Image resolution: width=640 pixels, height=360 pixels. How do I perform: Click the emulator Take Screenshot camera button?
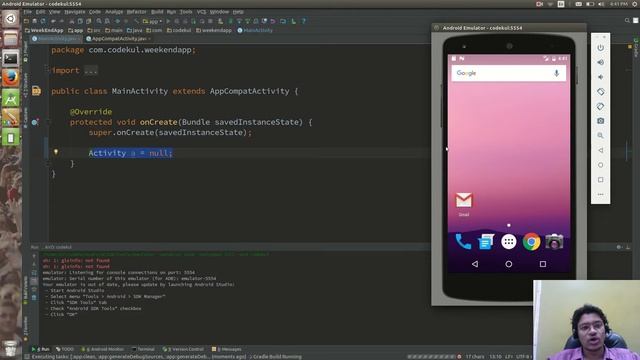click(x=600, y=121)
